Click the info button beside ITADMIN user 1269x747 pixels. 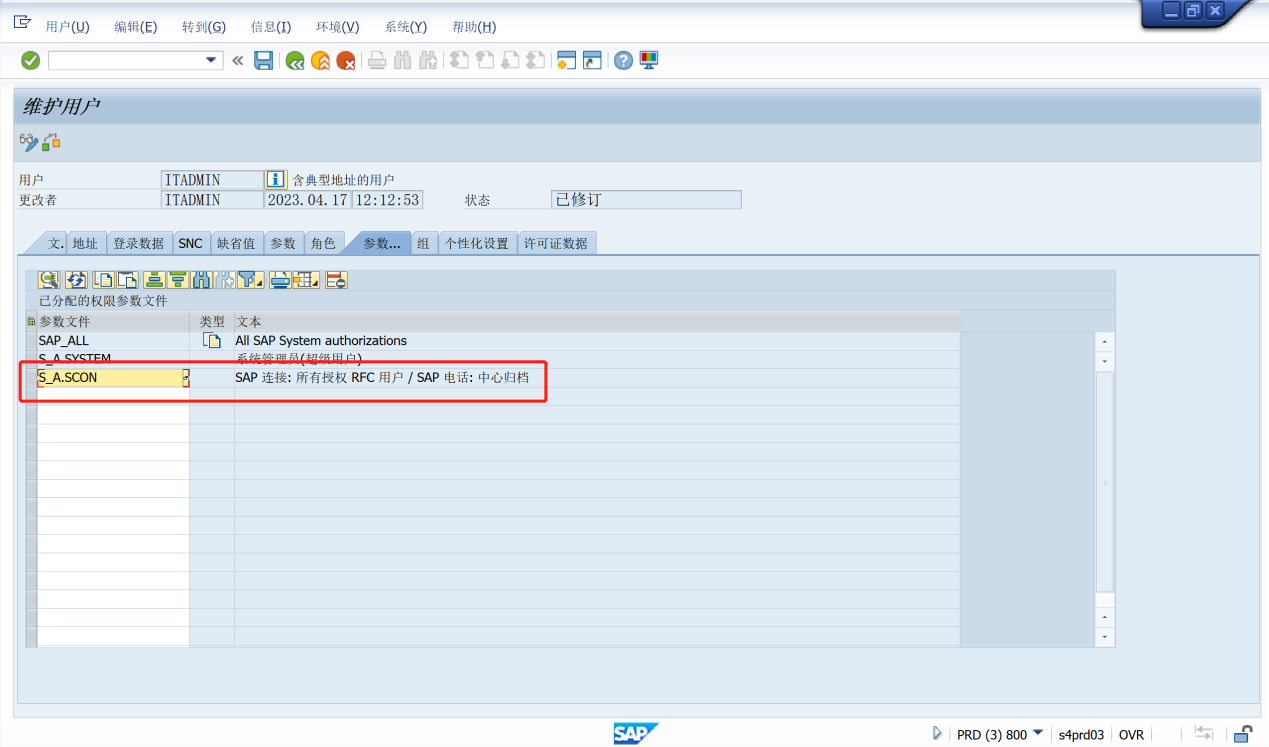pos(276,180)
